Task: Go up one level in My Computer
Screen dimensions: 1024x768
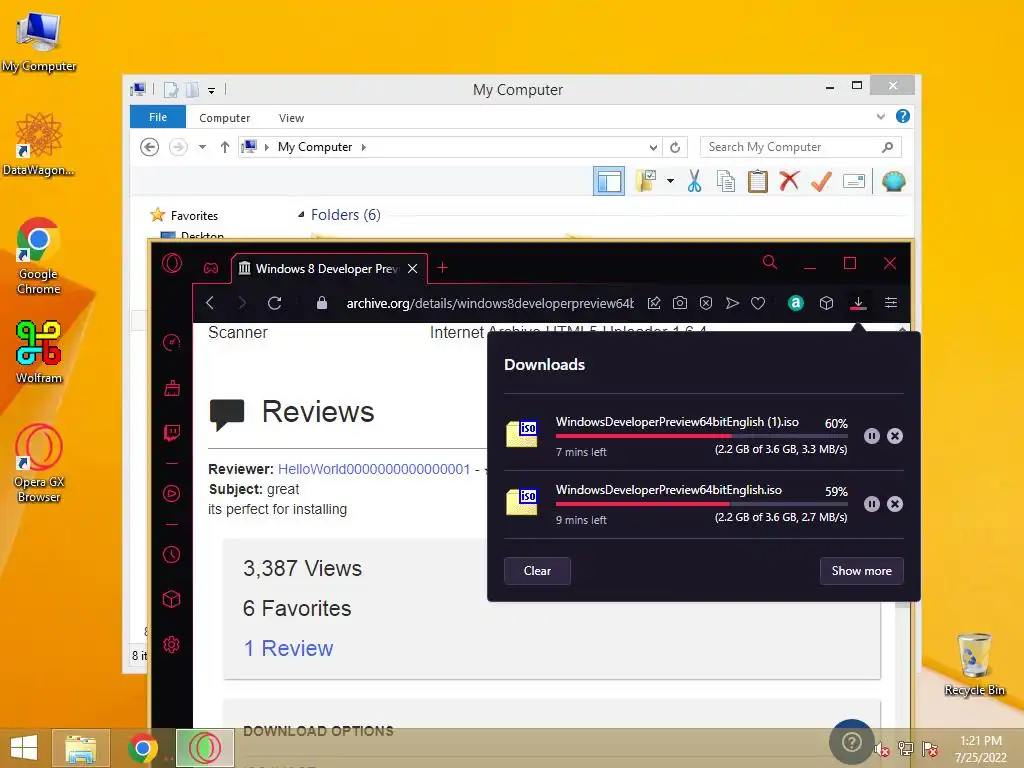Action: coord(225,147)
